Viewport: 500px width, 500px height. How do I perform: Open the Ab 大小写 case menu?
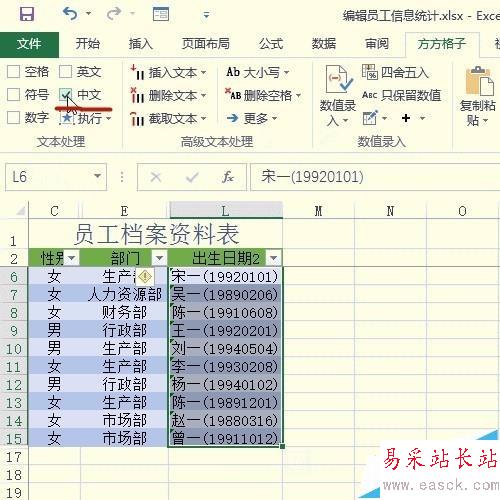tap(258, 72)
